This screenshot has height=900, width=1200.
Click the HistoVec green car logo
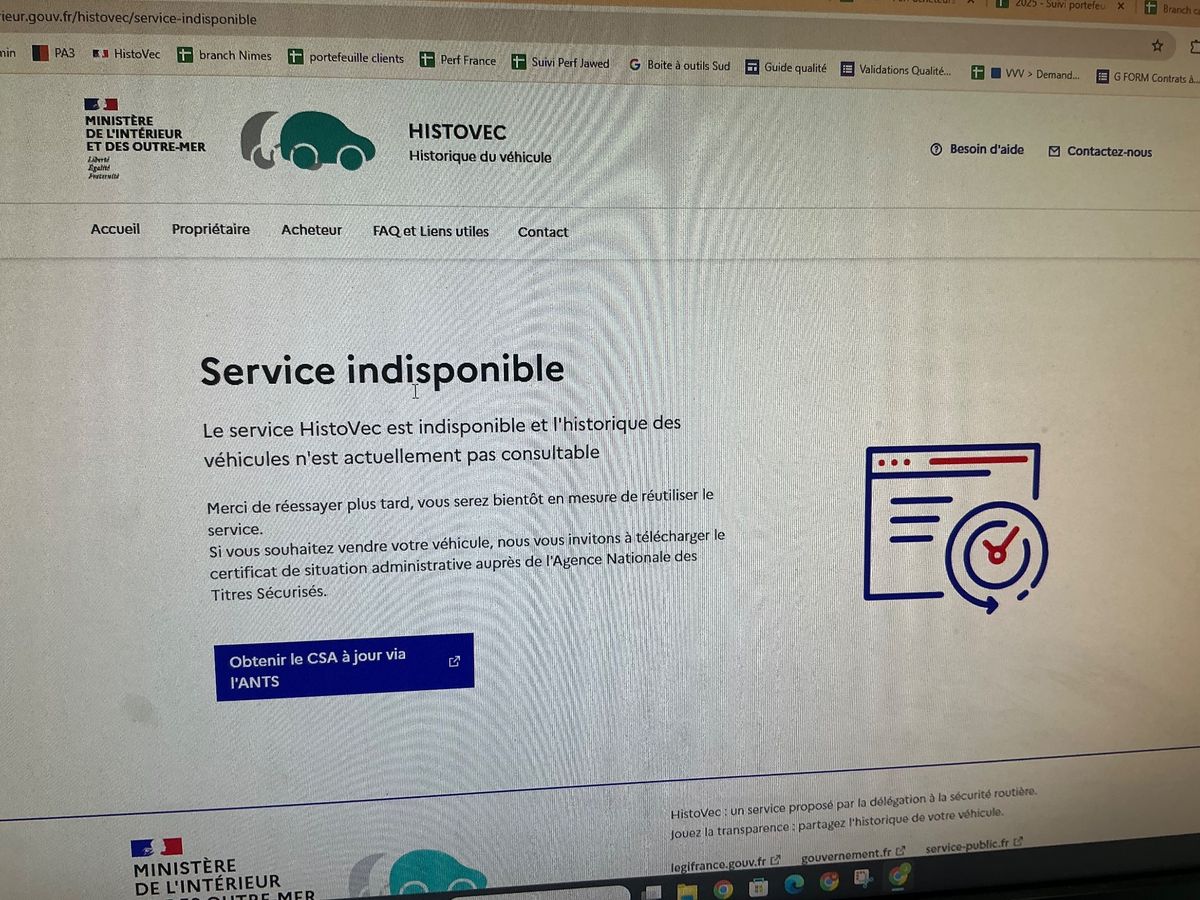coord(308,140)
